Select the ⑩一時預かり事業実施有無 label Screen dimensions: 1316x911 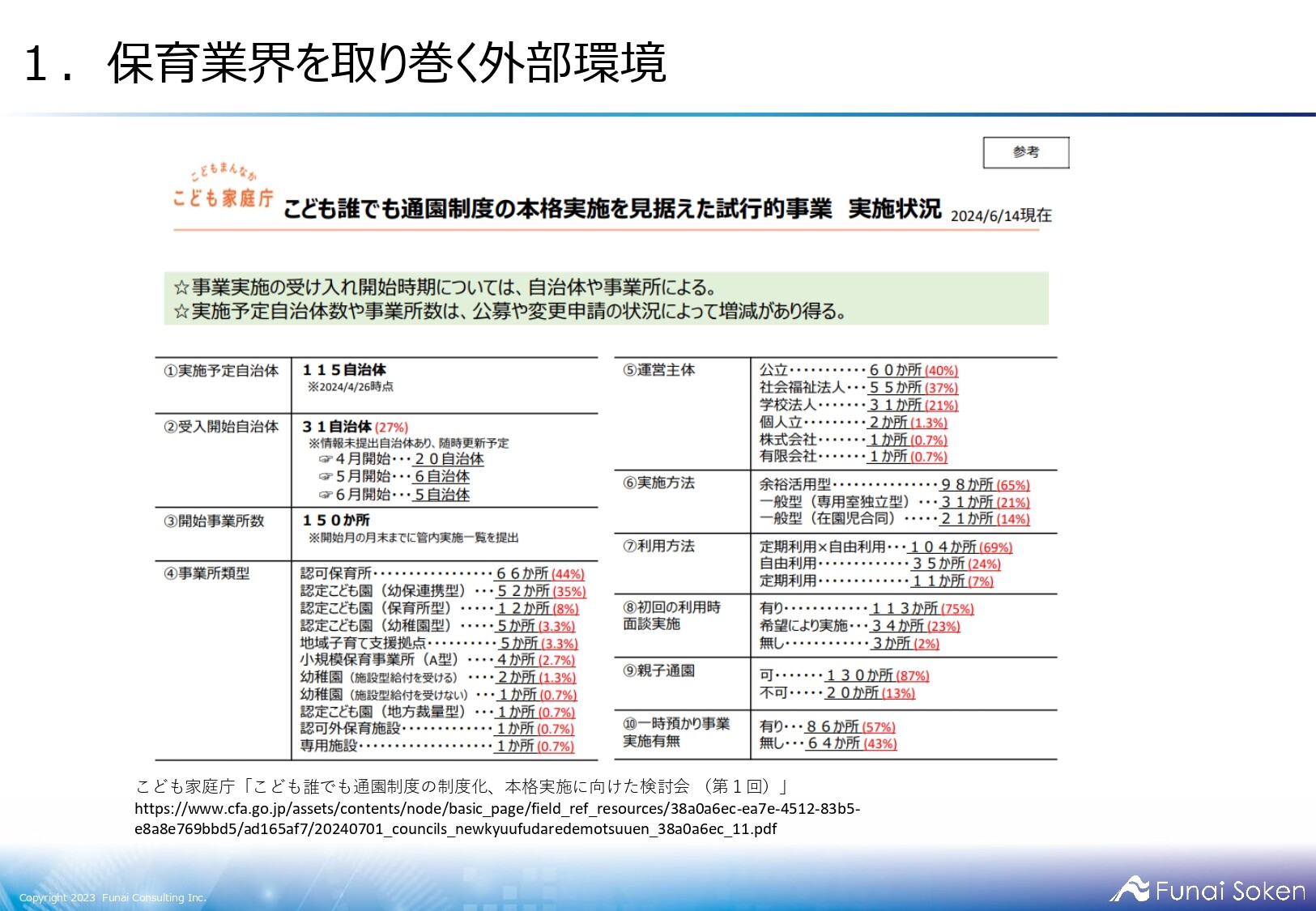tap(677, 732)
